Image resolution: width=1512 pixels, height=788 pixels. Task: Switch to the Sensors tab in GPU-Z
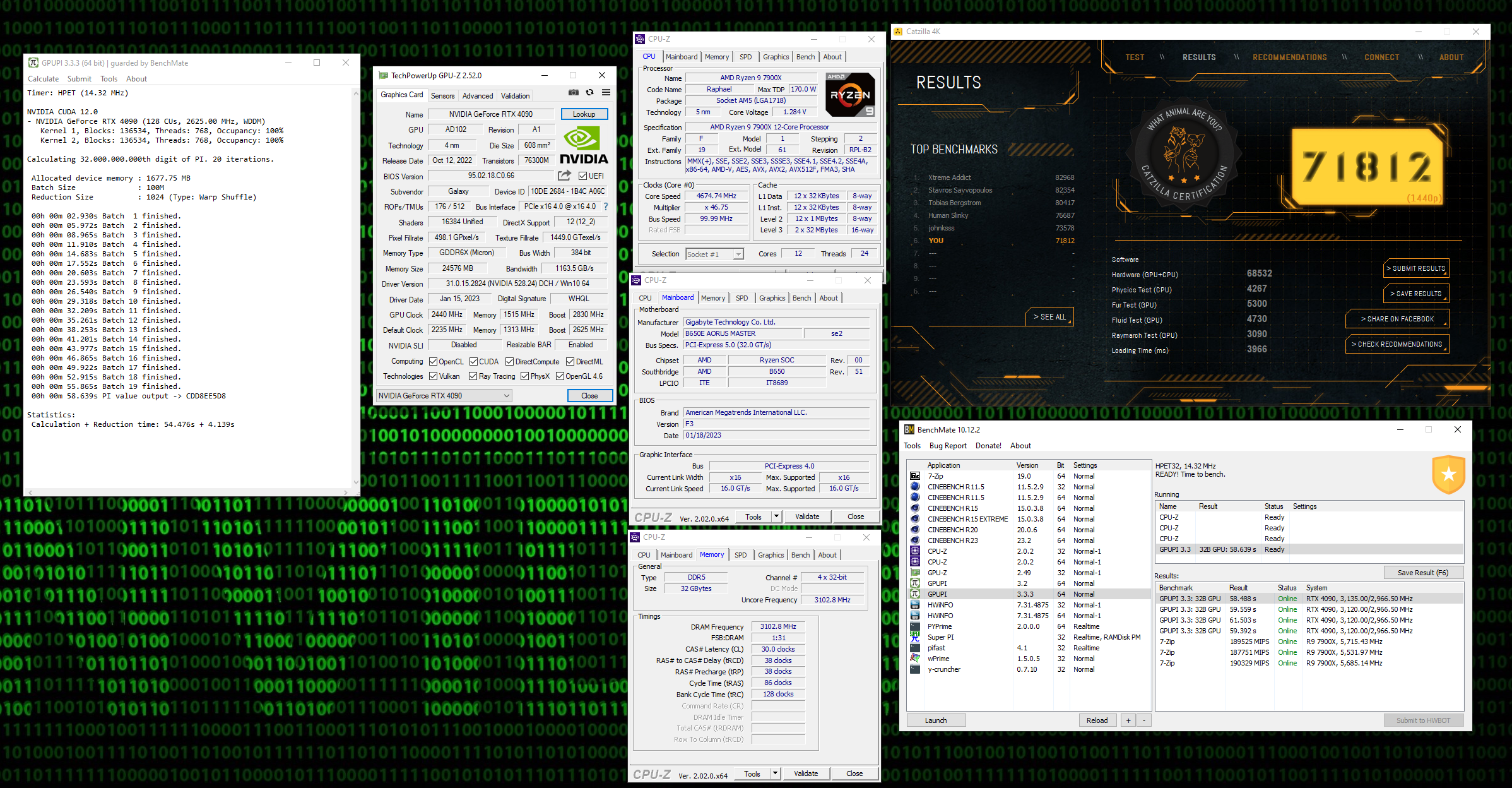point(442,96)
